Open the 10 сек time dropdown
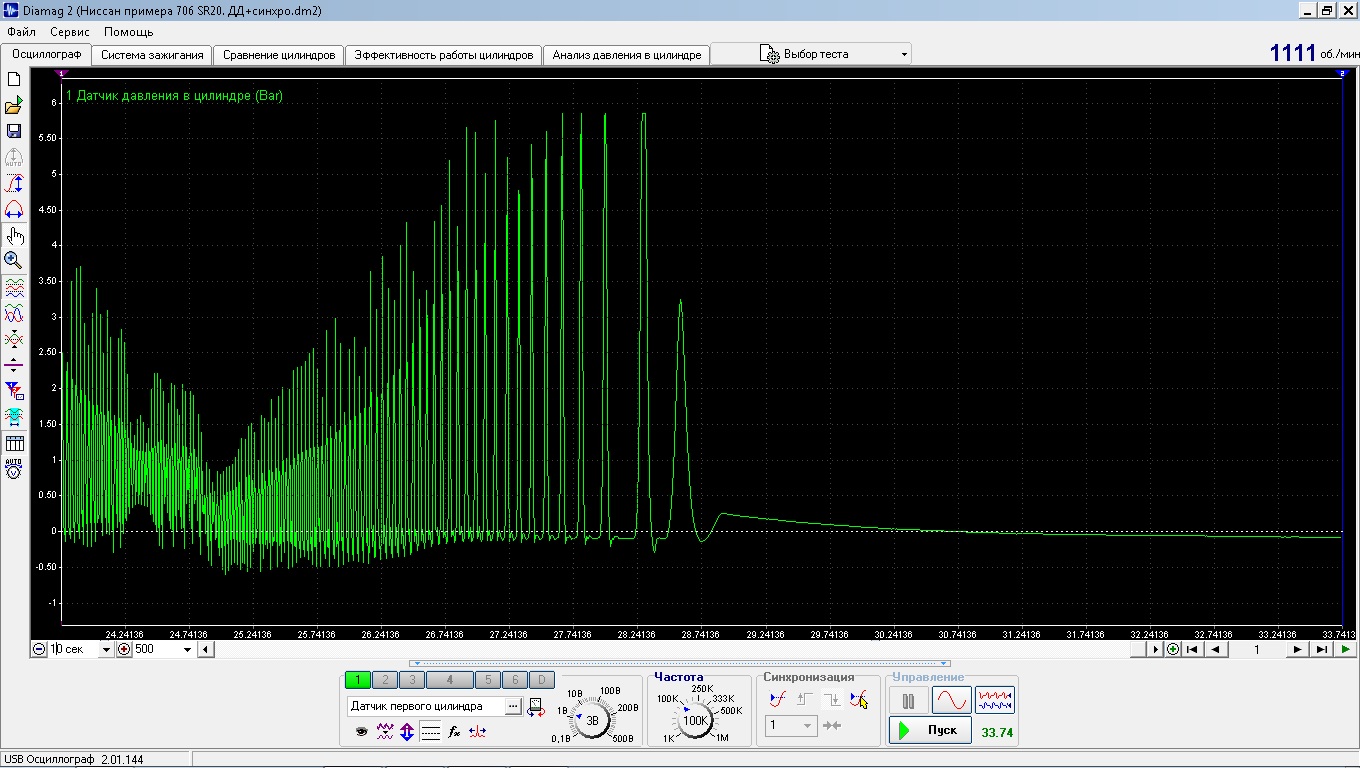The image size is (1360, 768). 106,649
